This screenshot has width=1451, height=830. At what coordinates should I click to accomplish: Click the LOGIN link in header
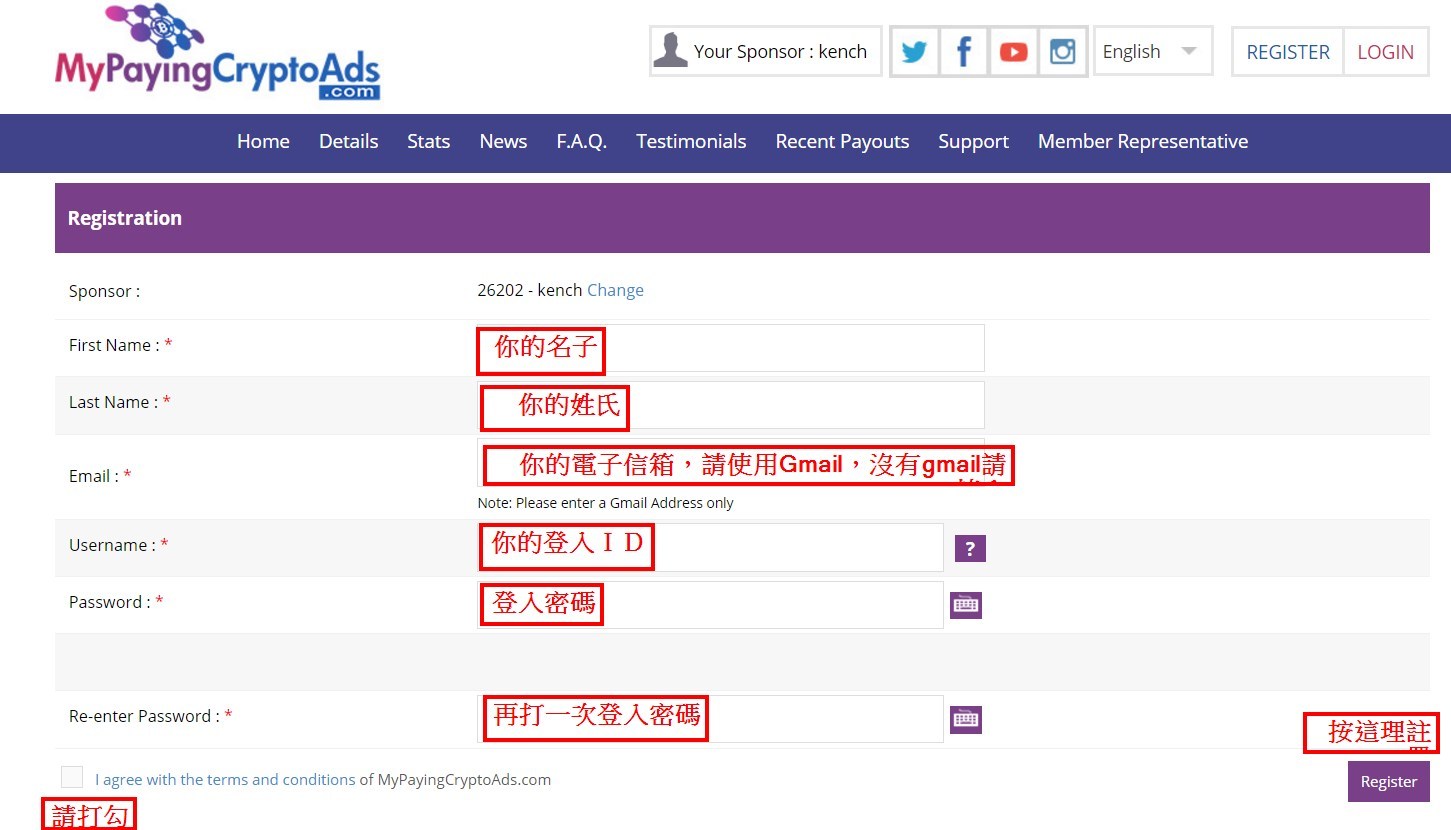[1385, 52]
